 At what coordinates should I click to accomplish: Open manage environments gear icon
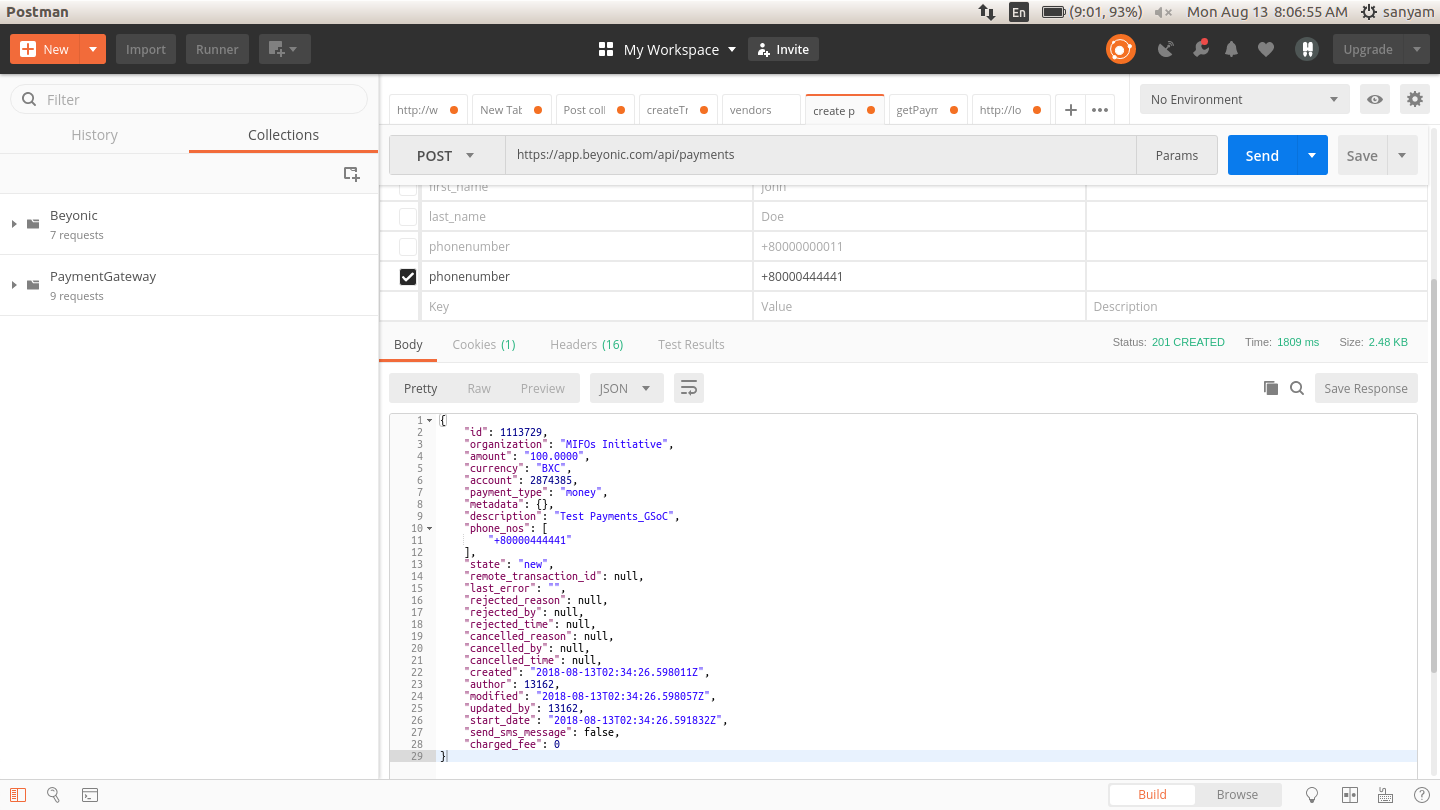pos(1414,99)
